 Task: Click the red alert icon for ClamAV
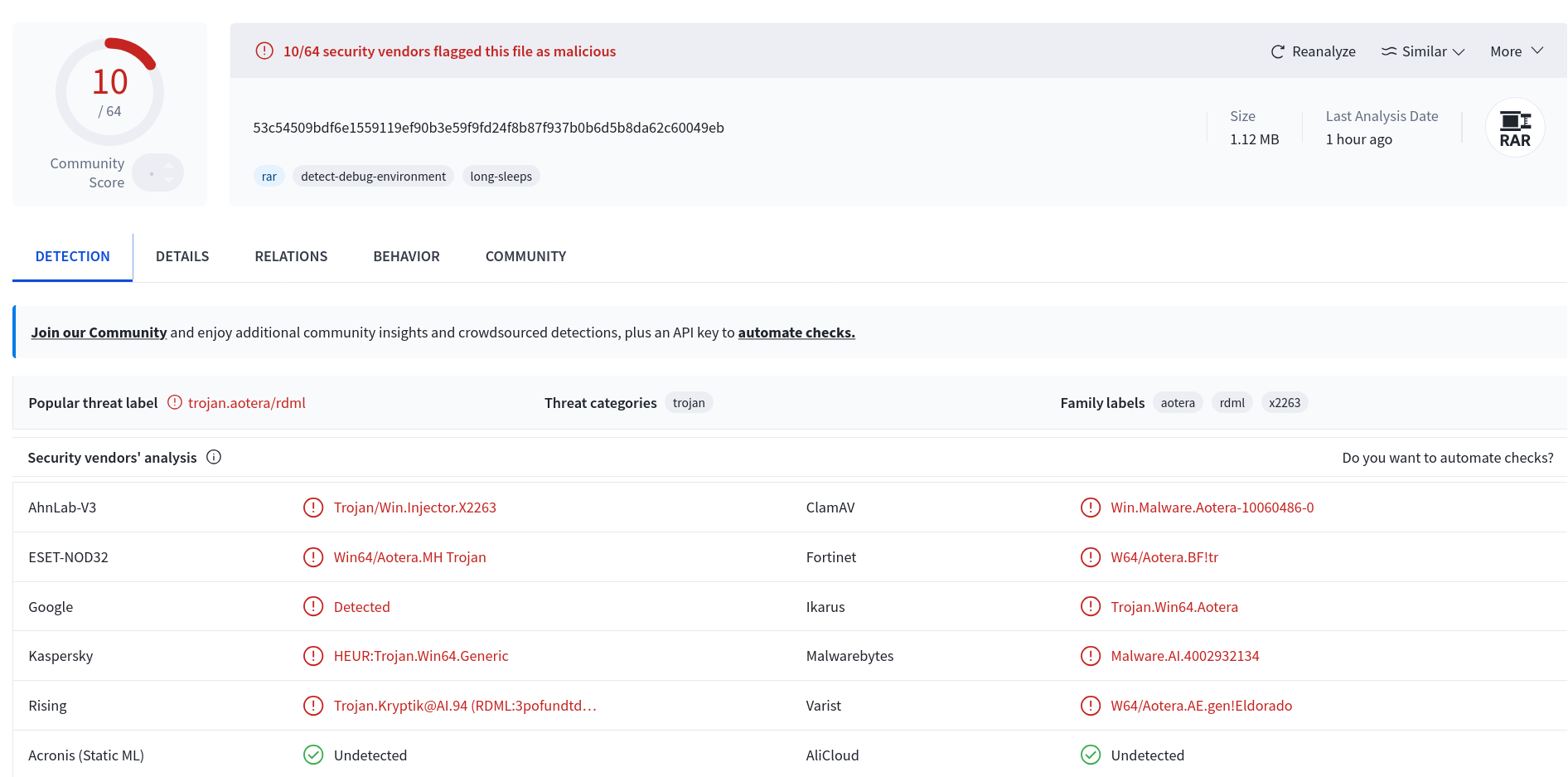(x=1091, y=507)
